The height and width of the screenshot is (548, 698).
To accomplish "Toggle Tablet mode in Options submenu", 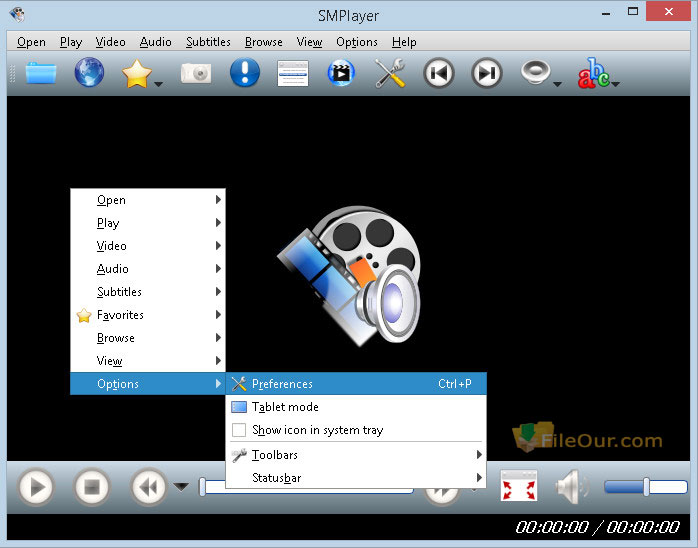I will click(356, 407).
